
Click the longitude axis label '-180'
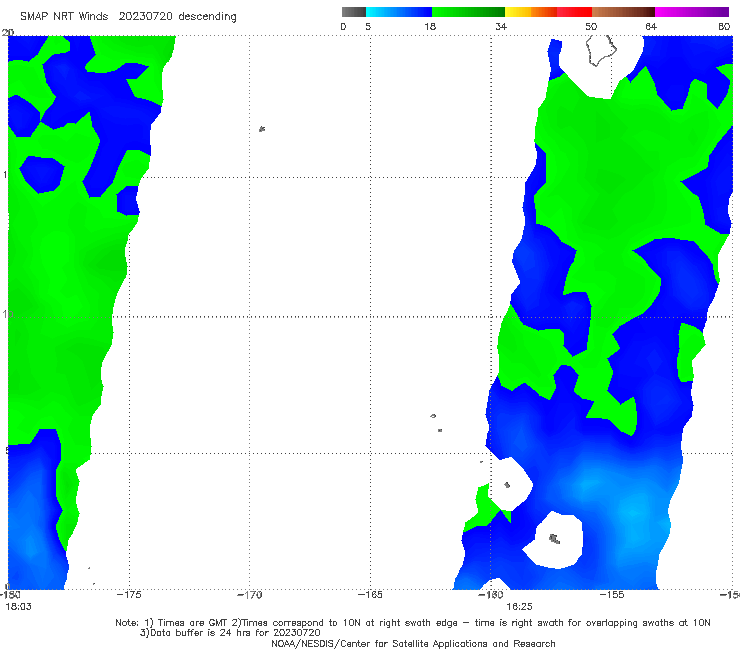(10, 595)
